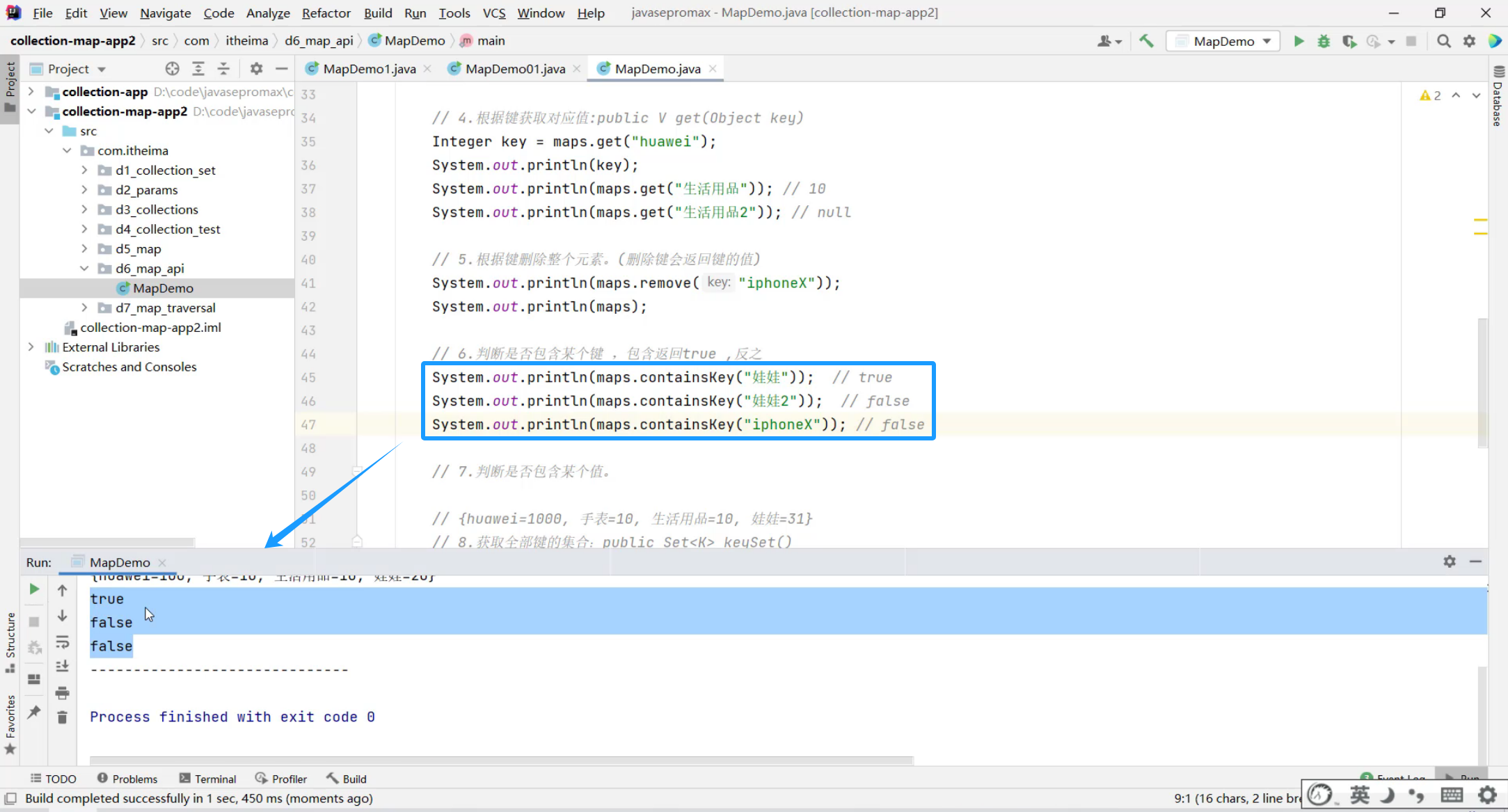1508x812 pixels.
Task: Toggle scroll to end in console
Action: 62,667
